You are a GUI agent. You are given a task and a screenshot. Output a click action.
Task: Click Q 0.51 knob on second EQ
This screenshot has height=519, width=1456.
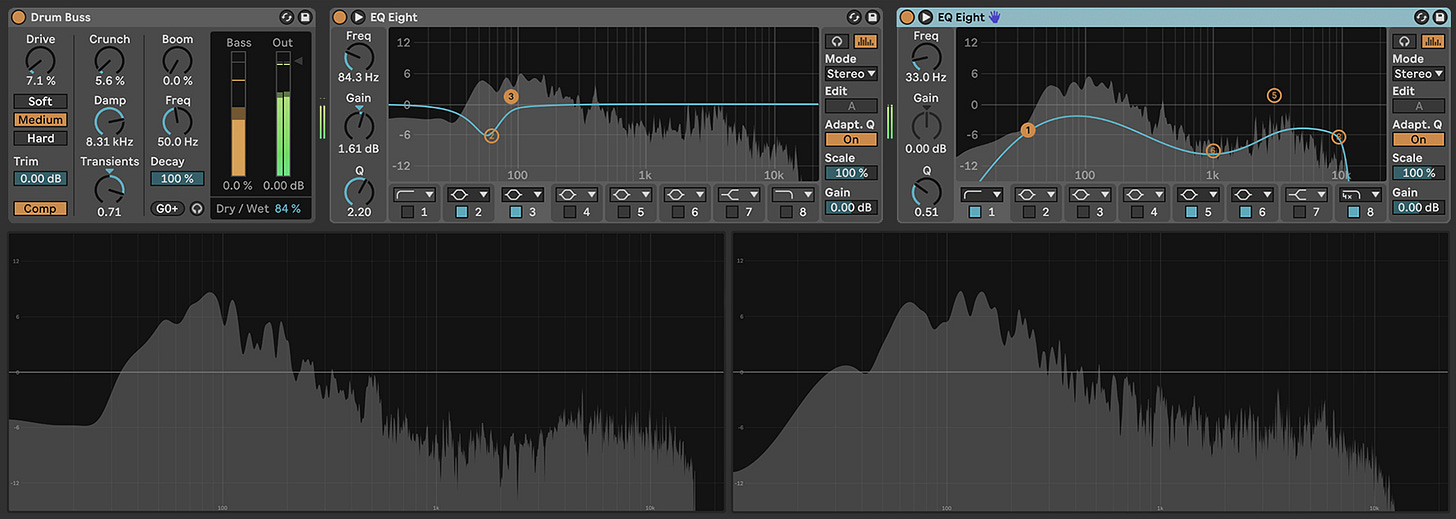(927, 191)
